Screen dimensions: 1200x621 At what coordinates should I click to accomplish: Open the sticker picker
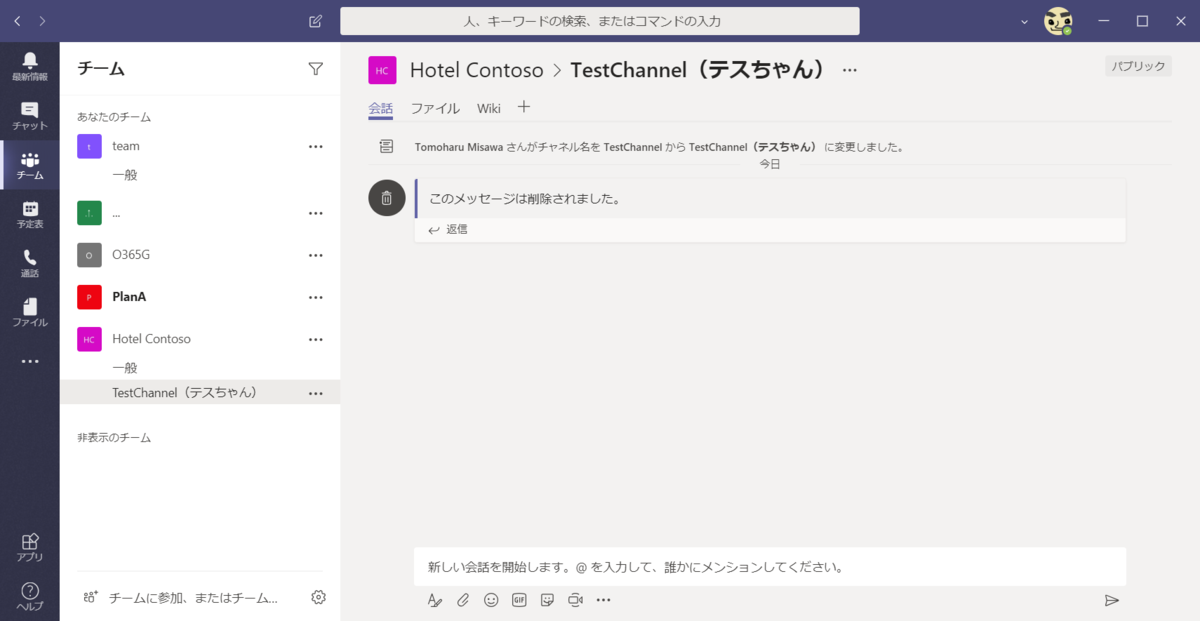[x=547, y=600]
